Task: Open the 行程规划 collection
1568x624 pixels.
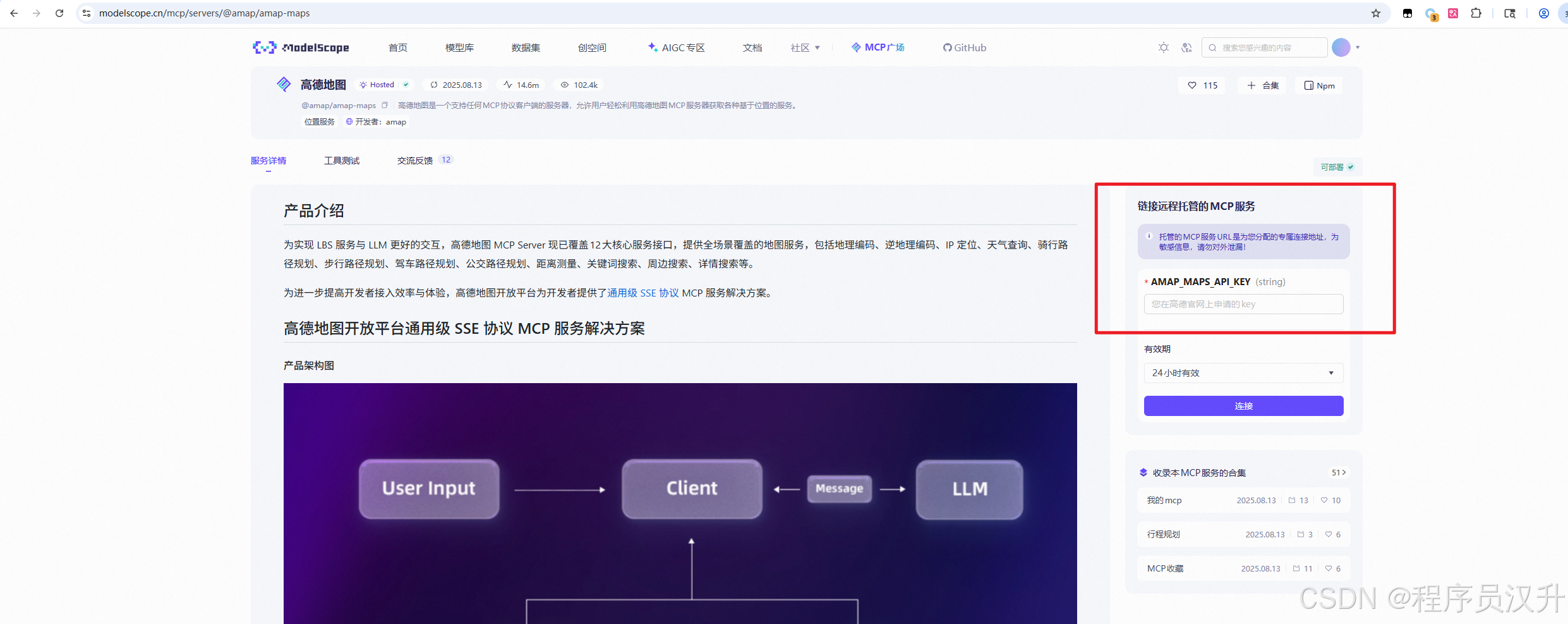Action: tap(1243, 534)
